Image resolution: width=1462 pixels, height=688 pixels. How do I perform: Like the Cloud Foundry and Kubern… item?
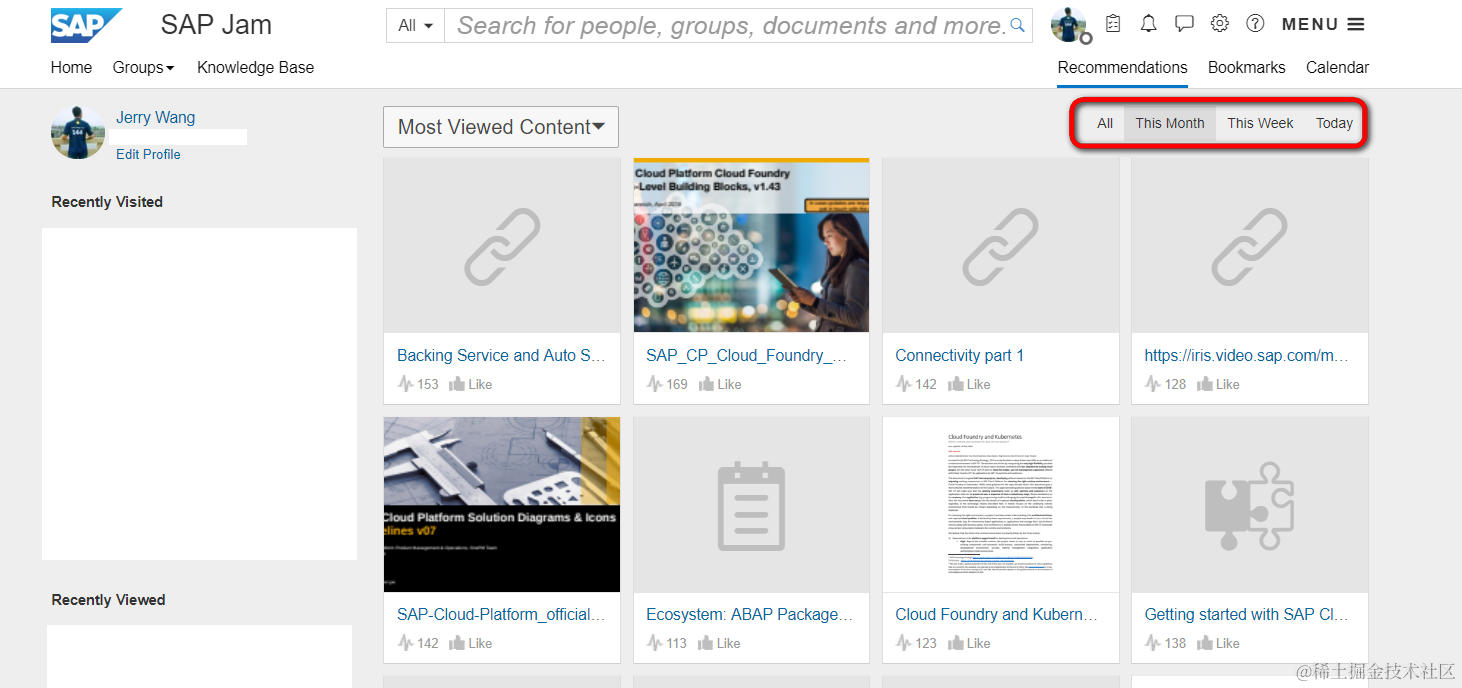coord(969,643)
